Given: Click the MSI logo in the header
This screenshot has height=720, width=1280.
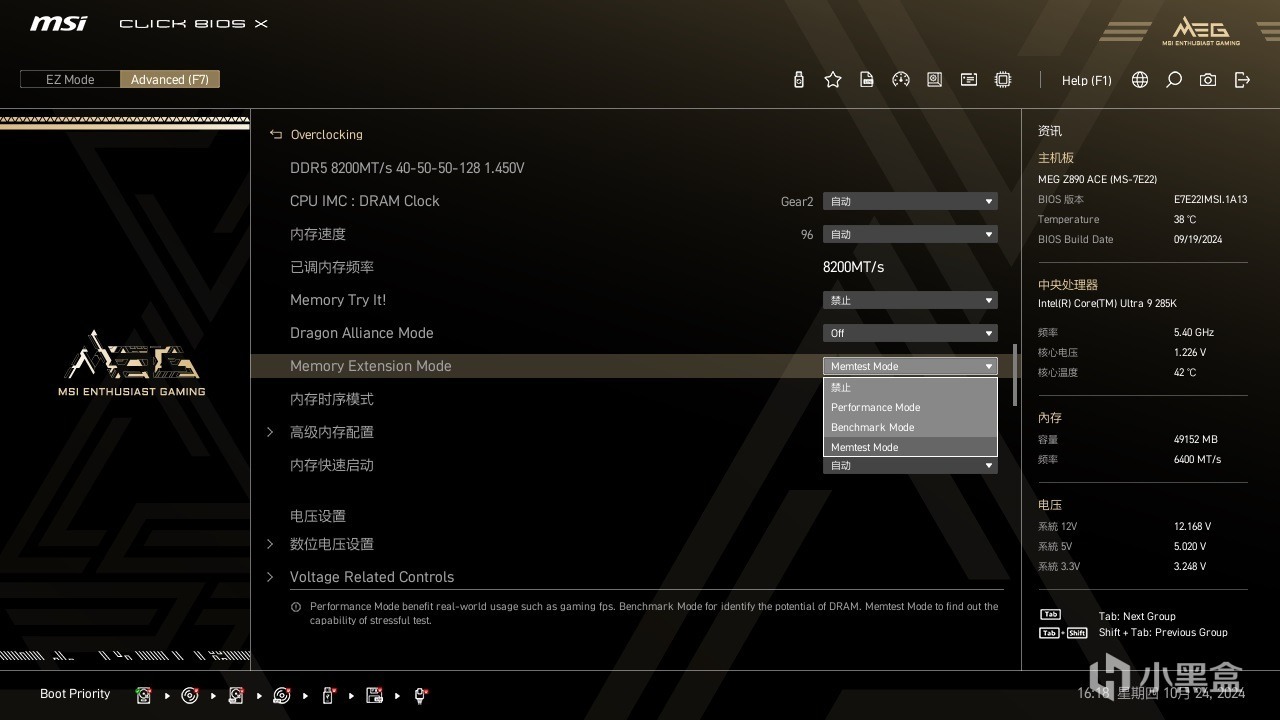Looking at the screenshot, I should [58, 23].
